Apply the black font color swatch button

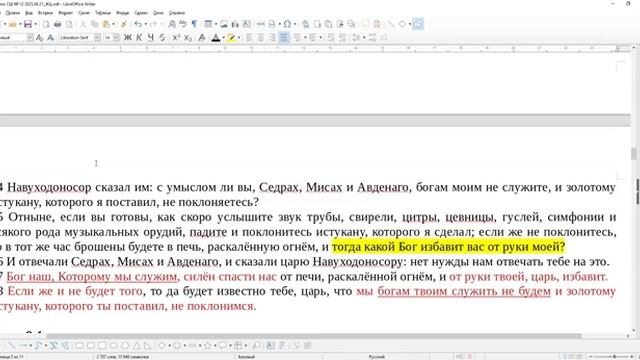(216, 38)
